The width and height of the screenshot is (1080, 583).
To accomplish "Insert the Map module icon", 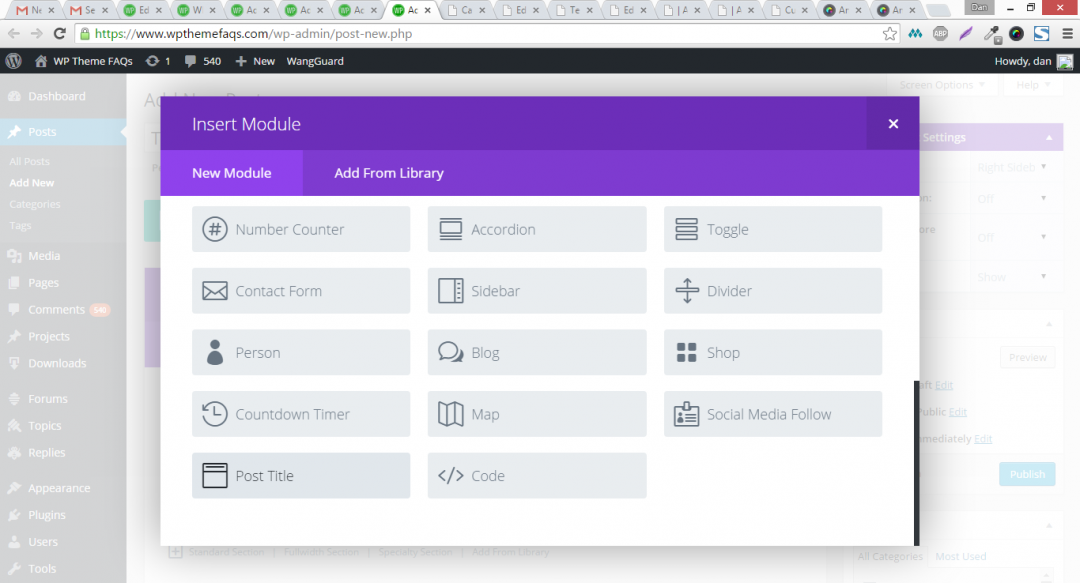I will (450, 414).
